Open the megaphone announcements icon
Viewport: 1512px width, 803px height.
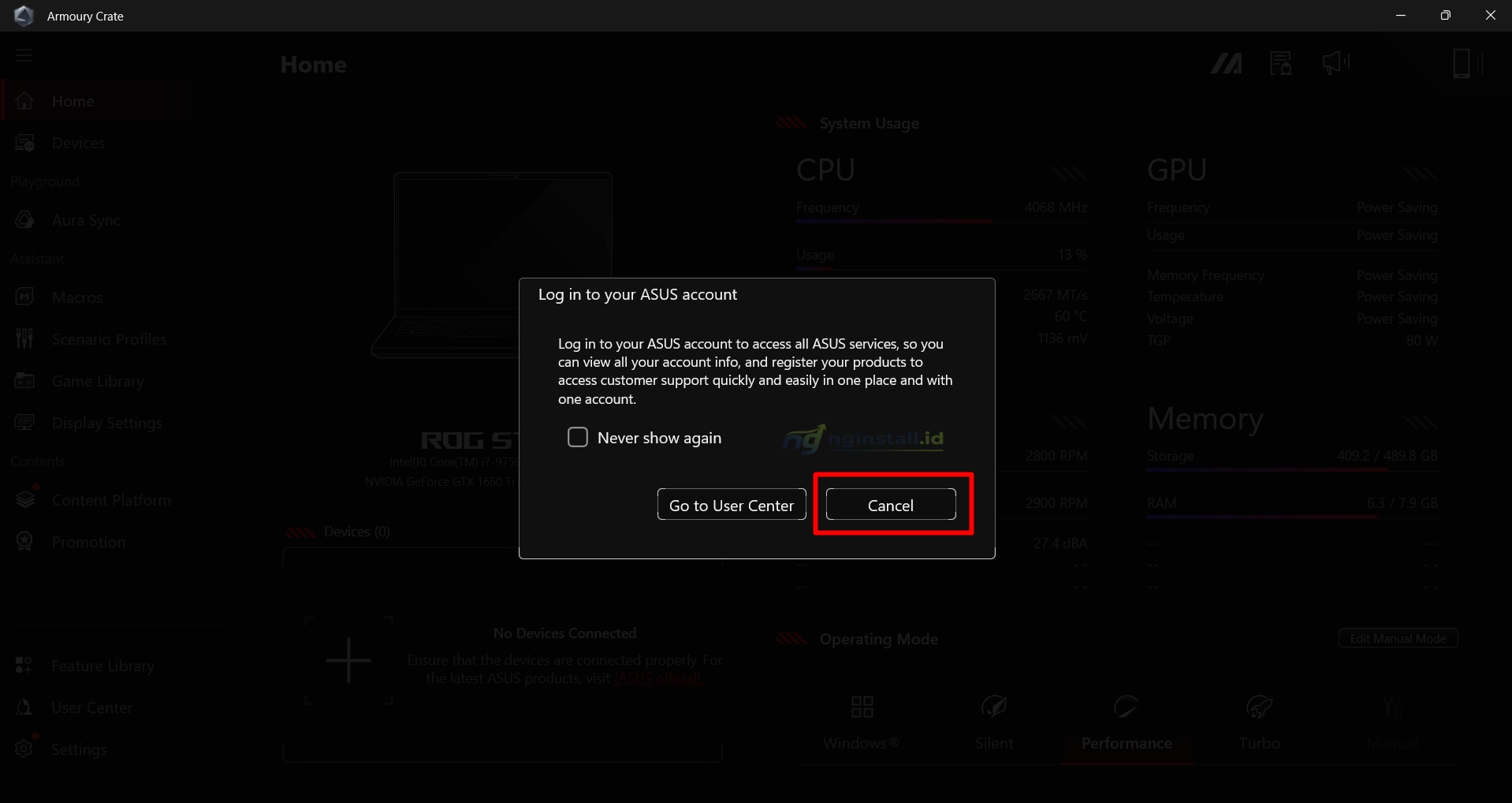(x=1336, y=62)
